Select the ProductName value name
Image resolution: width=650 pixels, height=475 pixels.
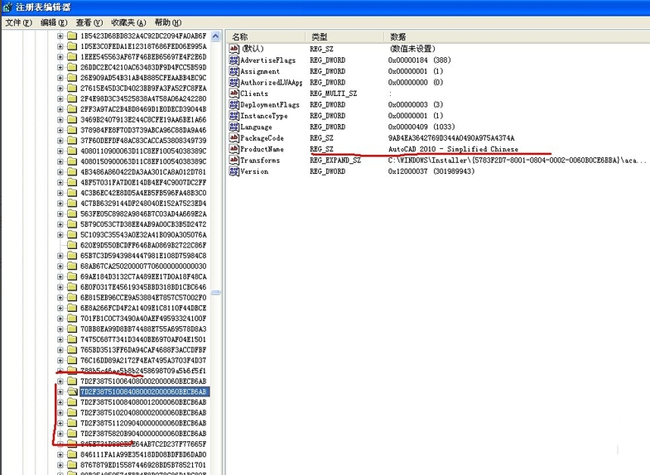(262, 149)
